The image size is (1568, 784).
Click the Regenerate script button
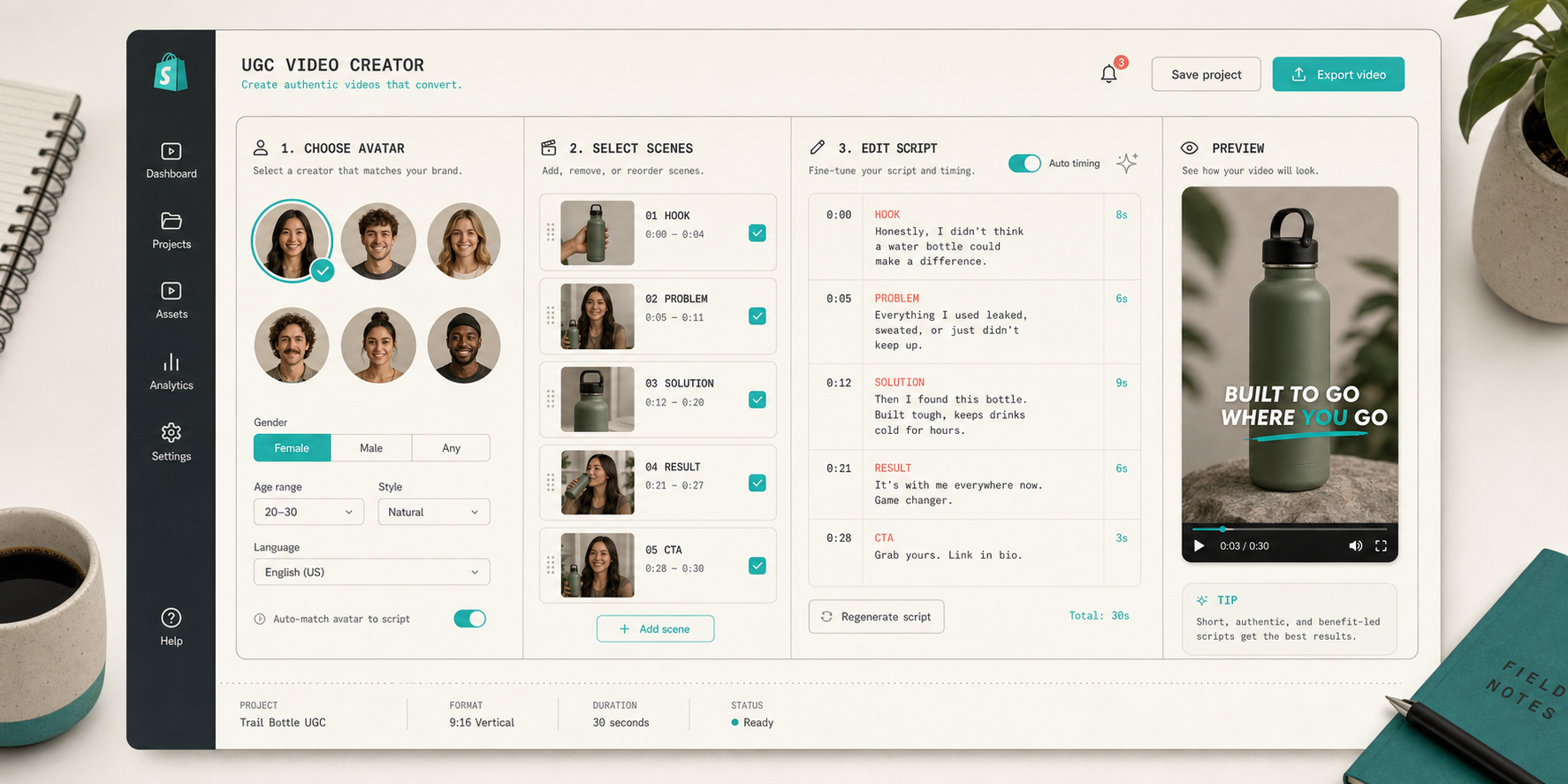[x=876, y=616]
